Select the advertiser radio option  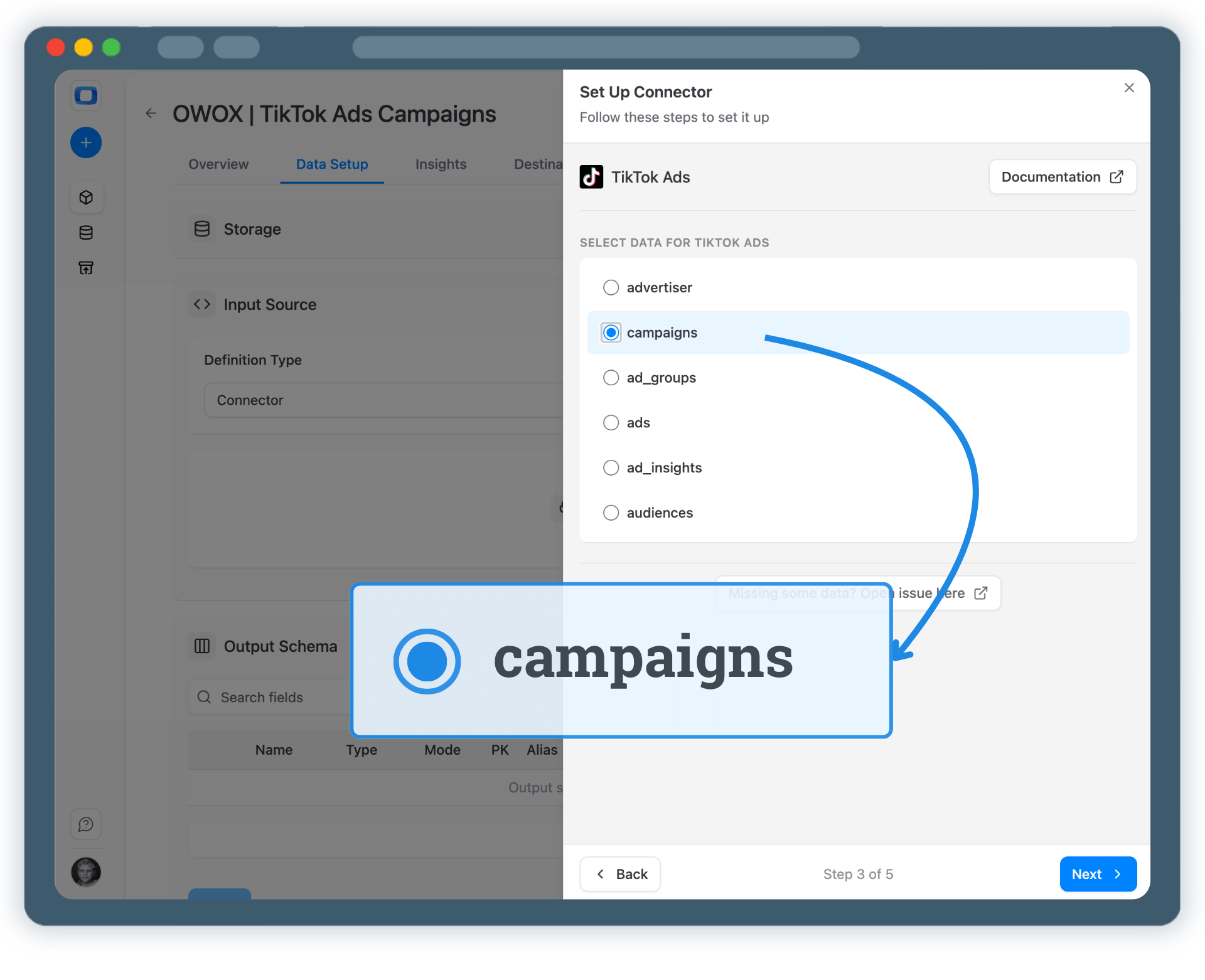(x=611, y=287)
